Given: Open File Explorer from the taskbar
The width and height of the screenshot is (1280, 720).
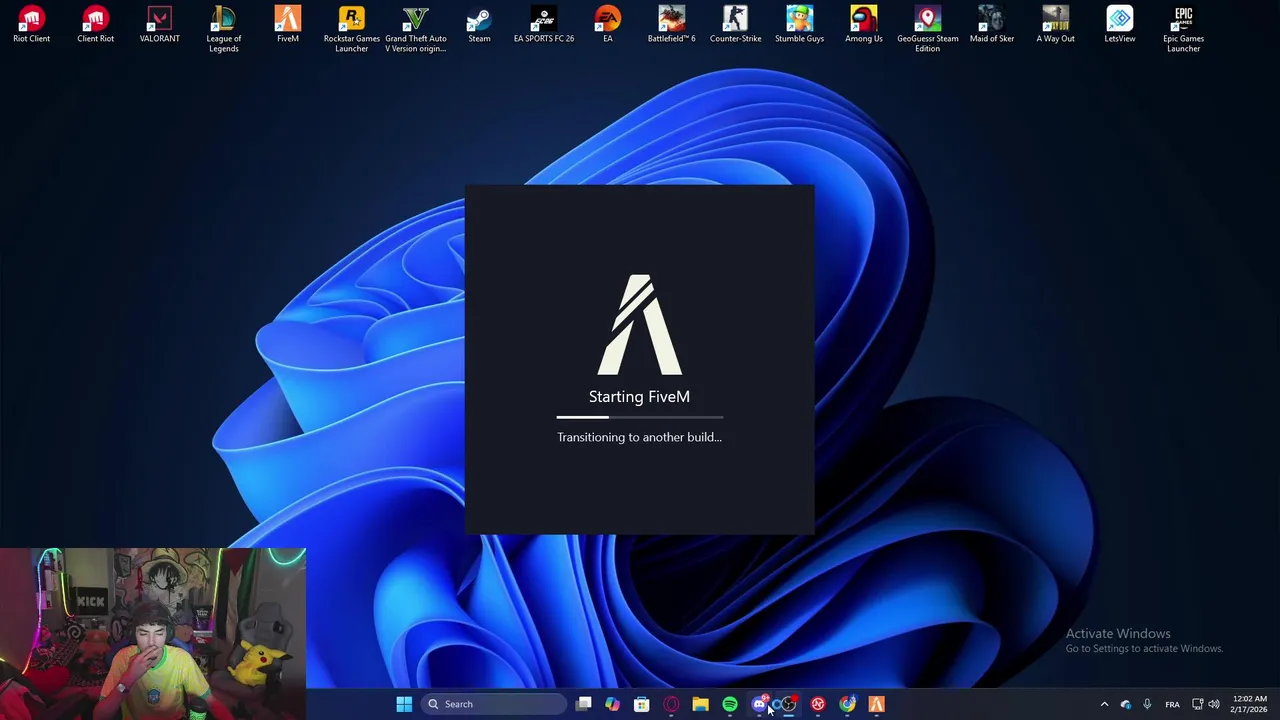Looking at the screenshot, I should click(700, 704).
